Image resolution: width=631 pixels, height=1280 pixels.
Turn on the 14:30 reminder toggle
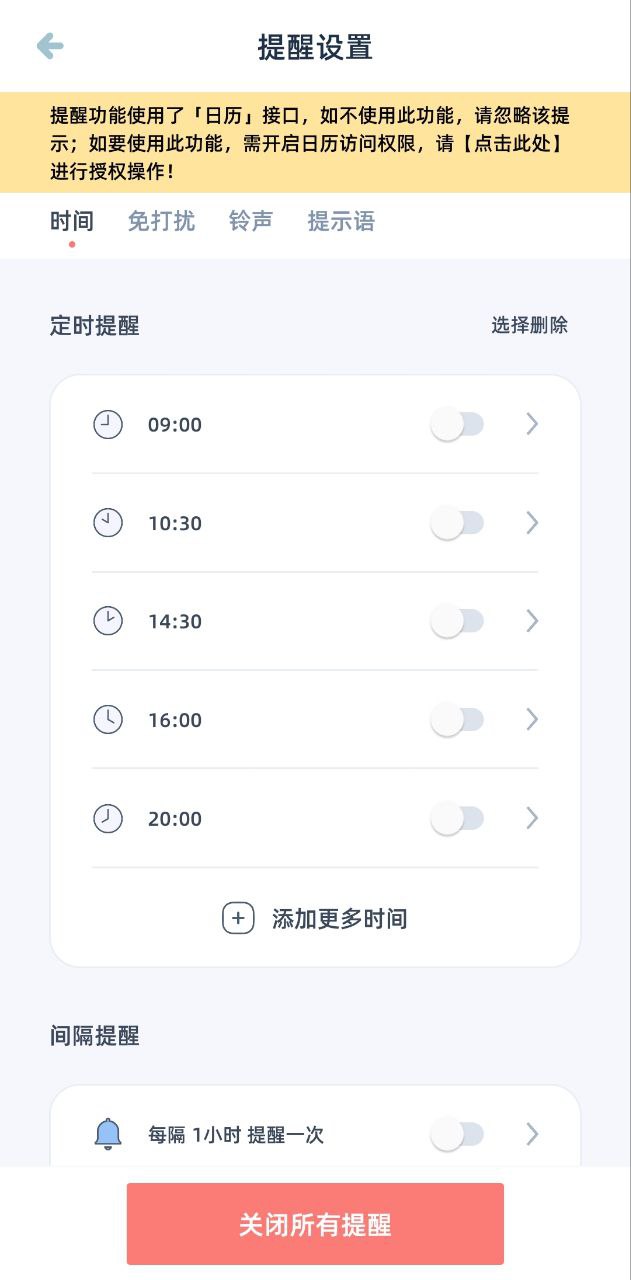457,621
